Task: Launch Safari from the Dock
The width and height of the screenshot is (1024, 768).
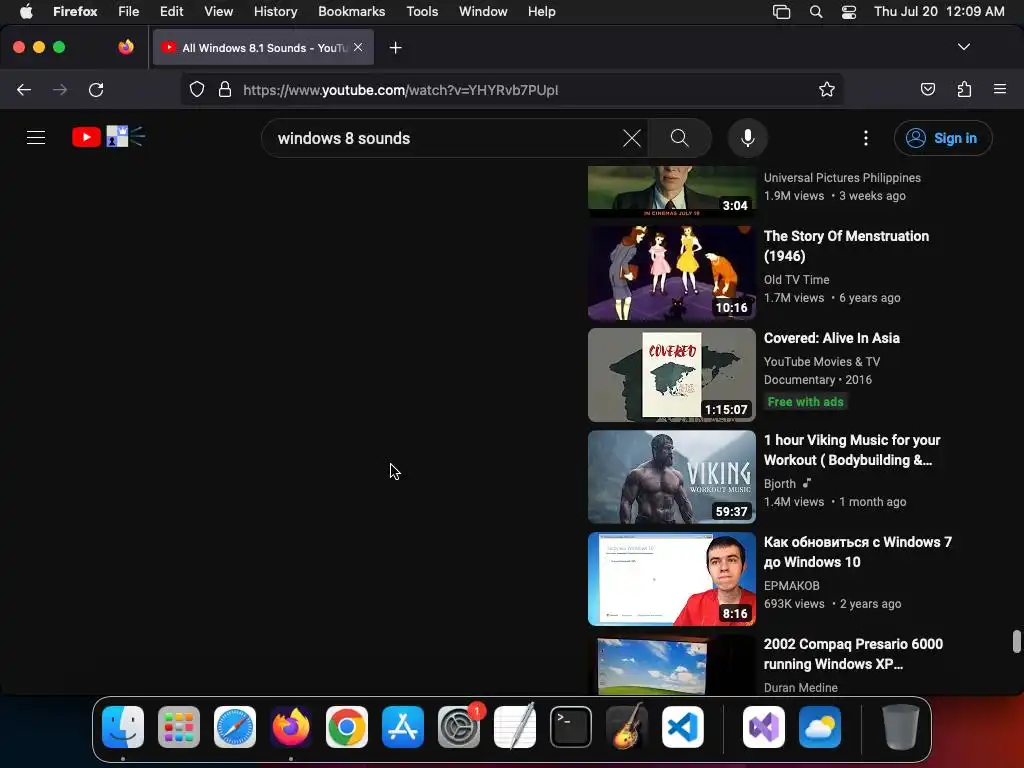Action: 235,727
